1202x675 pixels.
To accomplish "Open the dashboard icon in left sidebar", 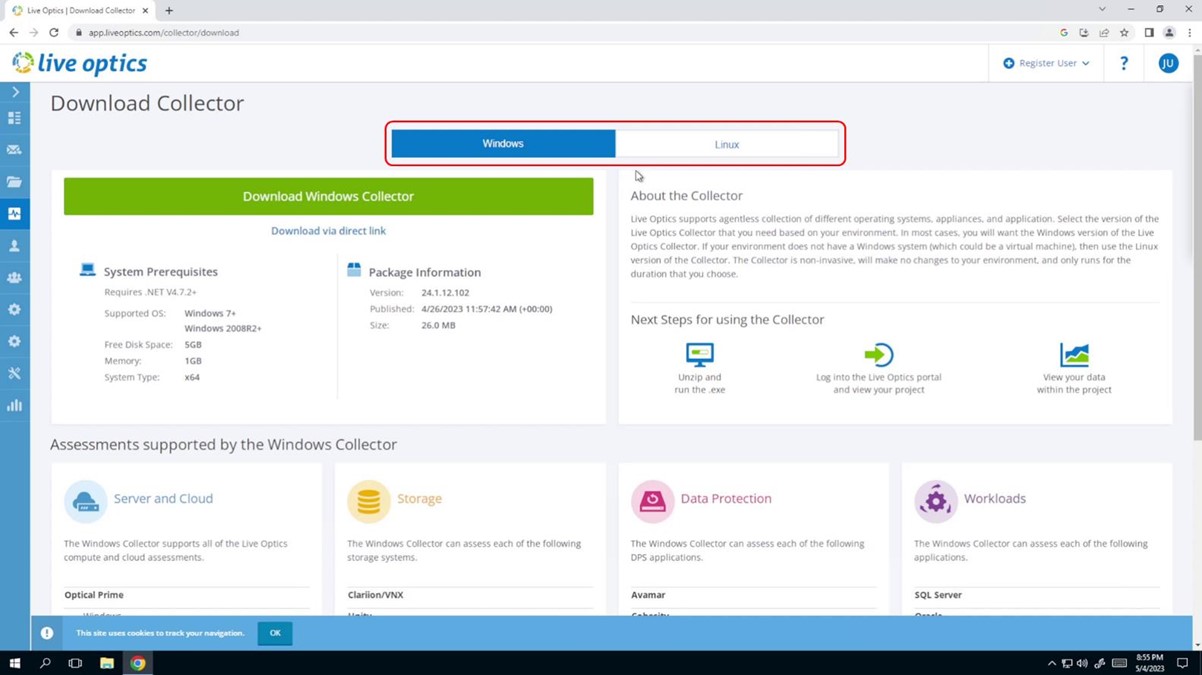I will [x=14, y=118].
